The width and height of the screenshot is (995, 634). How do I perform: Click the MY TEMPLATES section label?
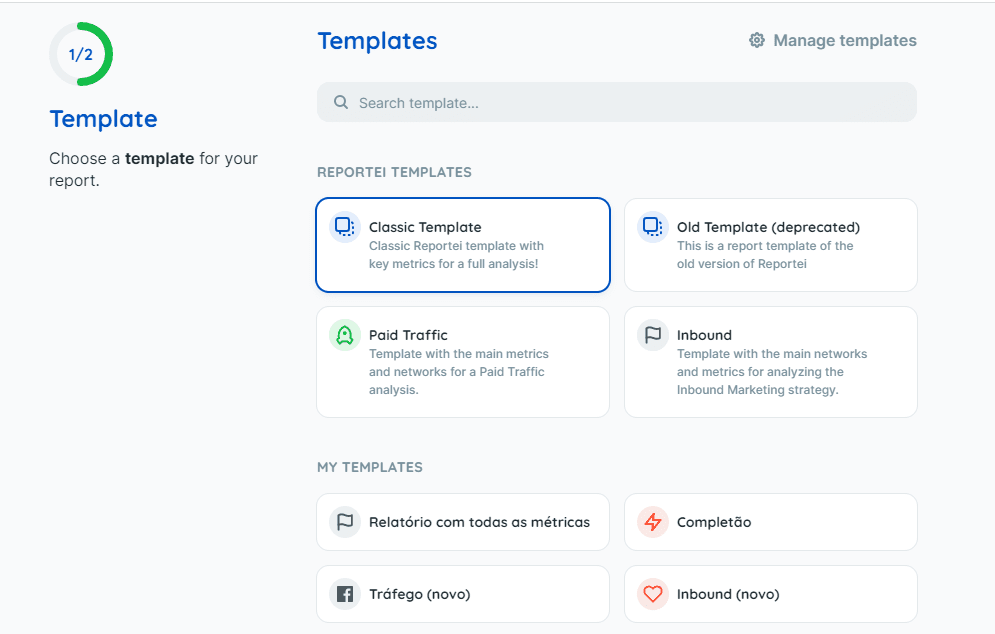370,467
